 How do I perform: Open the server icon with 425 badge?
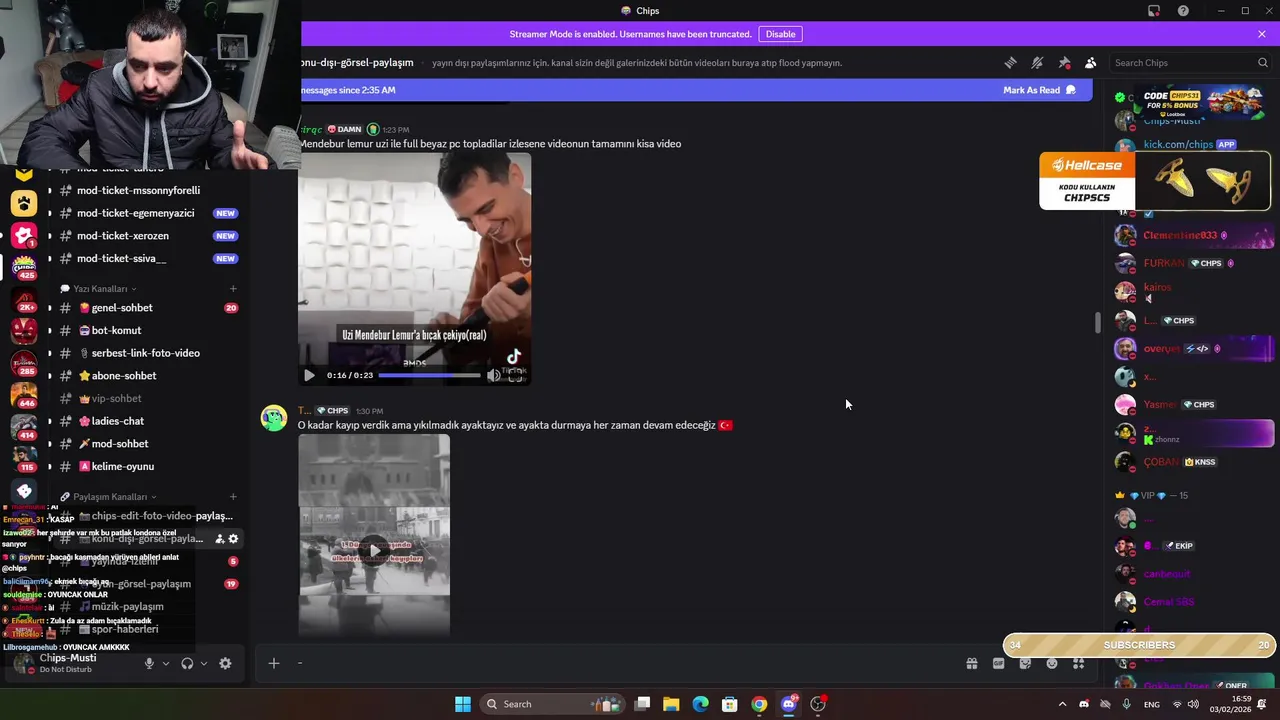tap(24, 267)
